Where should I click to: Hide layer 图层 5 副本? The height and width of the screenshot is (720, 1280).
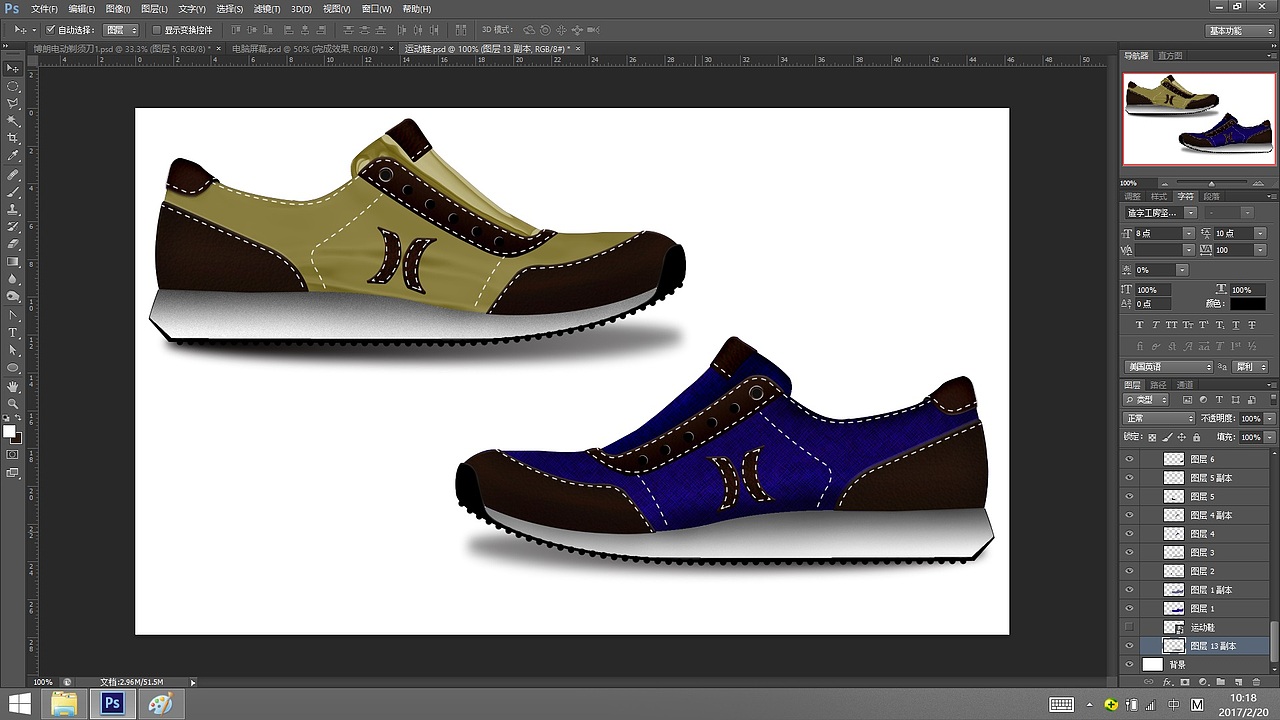[x=1130, y=478]
